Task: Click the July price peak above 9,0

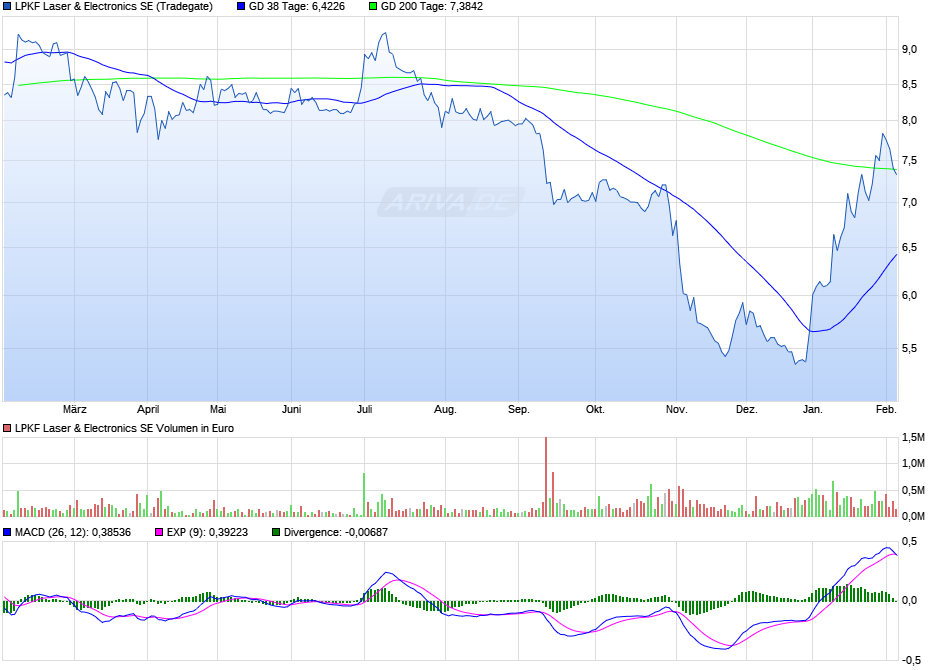Action: (x=384, y=34)
